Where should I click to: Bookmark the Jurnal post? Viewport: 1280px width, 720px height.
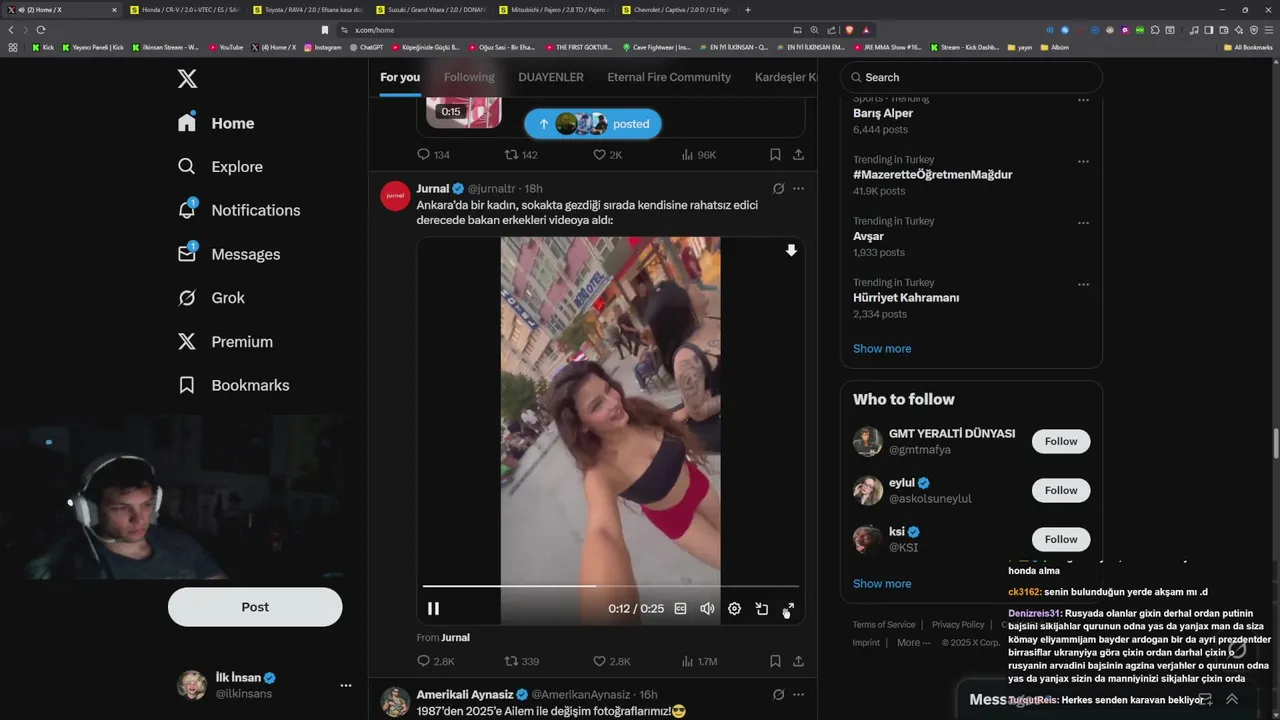[x=775, y=661]
